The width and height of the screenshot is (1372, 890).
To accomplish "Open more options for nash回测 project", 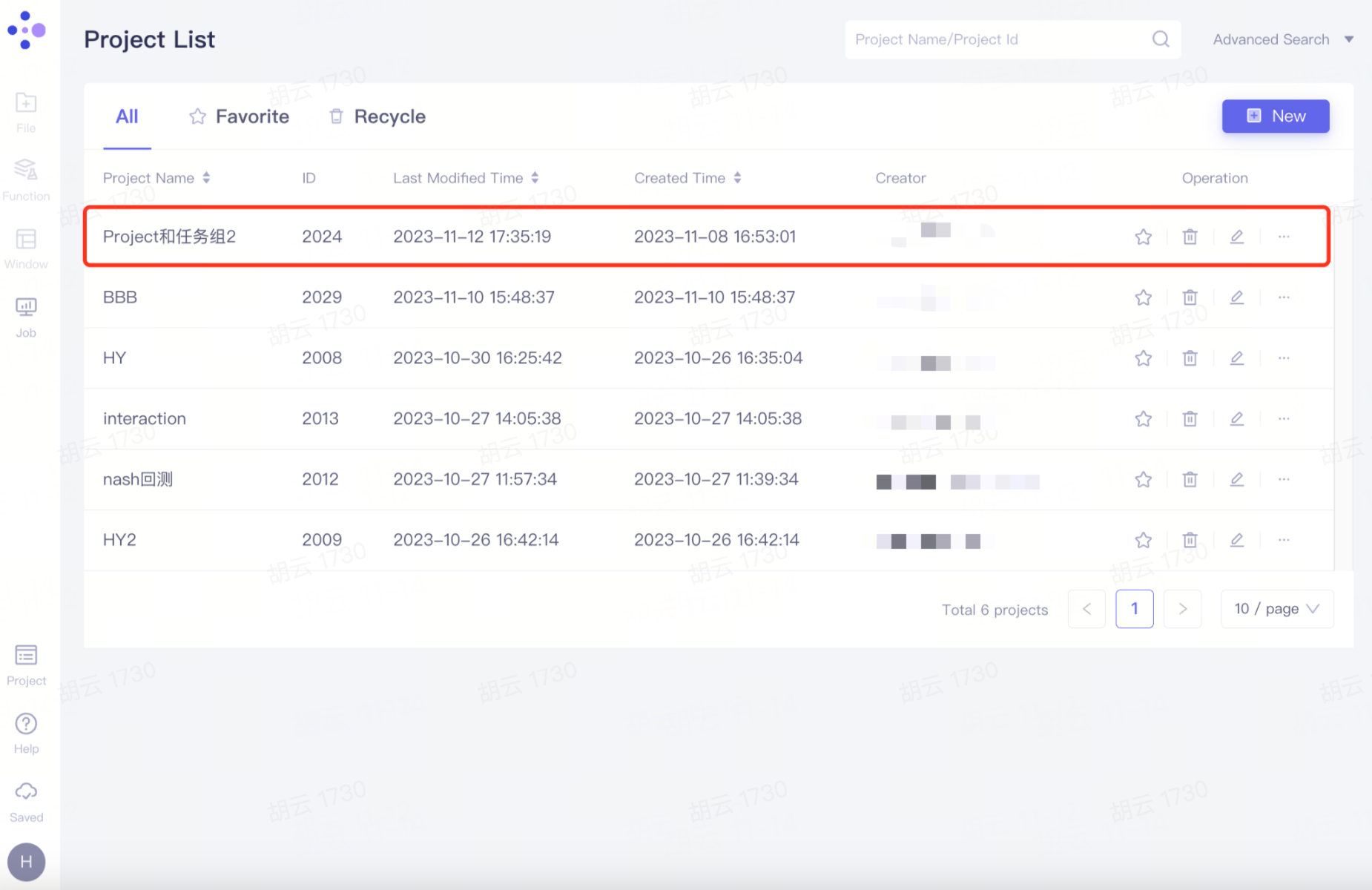I will click(x=1284, y=479).
